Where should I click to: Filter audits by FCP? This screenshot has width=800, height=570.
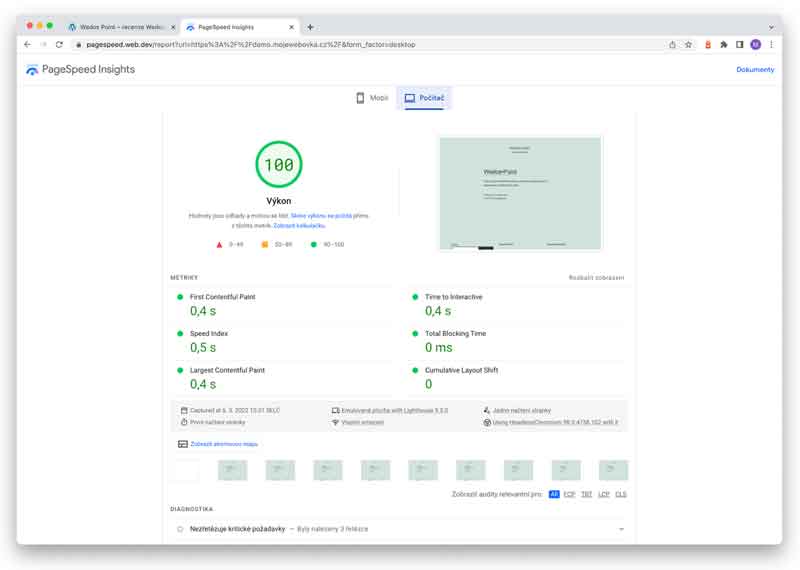click(x=569, y=494)
